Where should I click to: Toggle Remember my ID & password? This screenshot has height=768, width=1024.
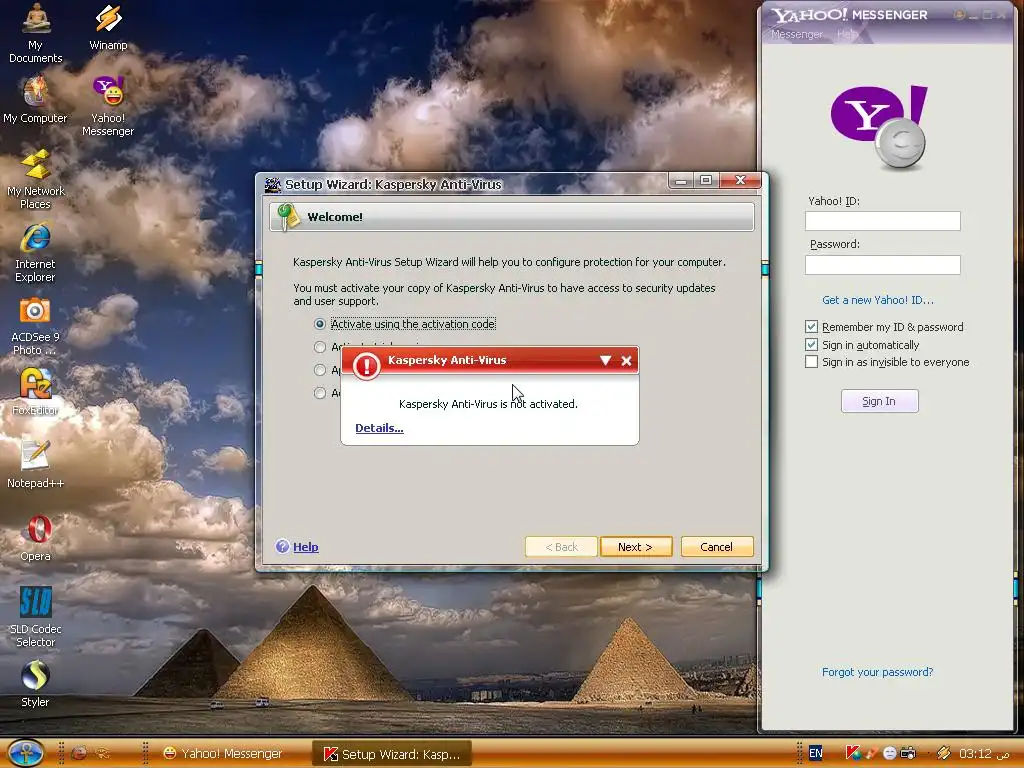tap(811, 327)
